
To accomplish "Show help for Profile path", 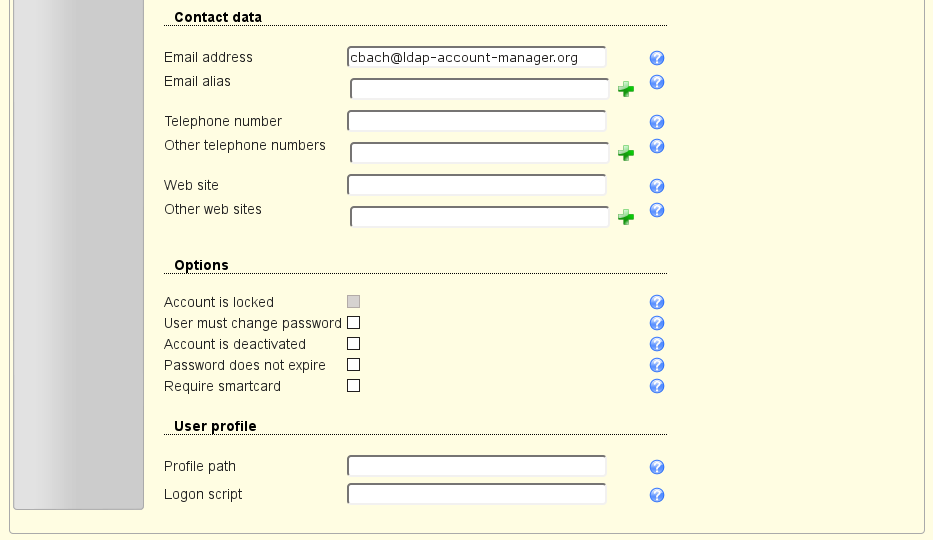I will [657, 467].
